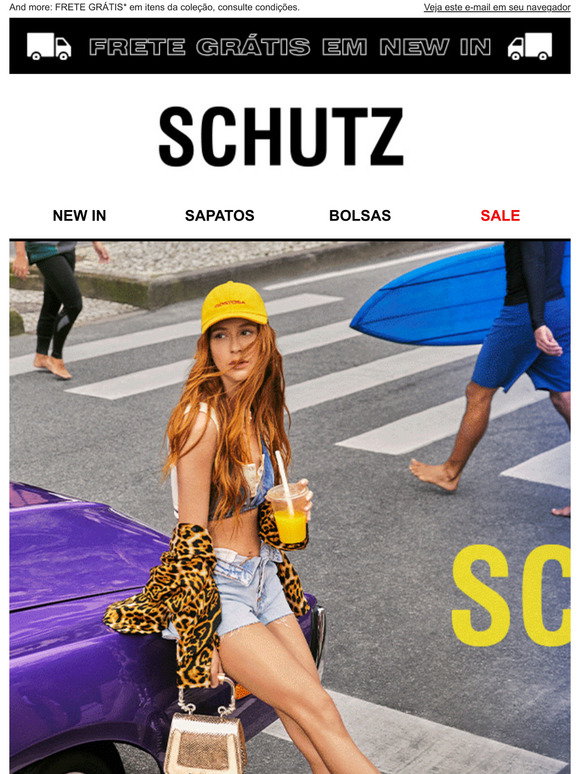Click the blue surfboard in the hero image
580x774 pixels.
click(x=429, y=301)
